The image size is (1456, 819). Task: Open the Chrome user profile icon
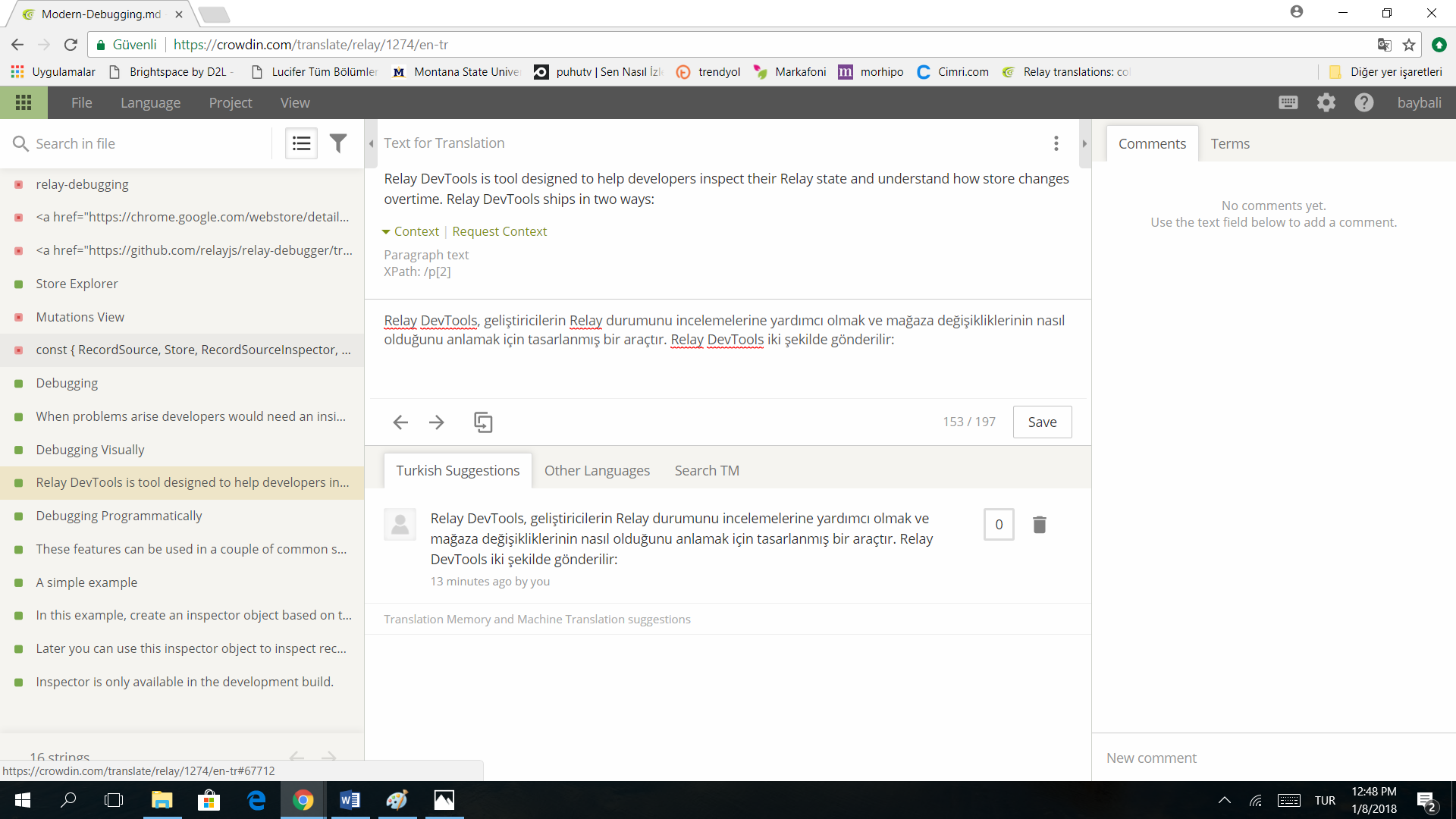click(x=1297, y=12)
